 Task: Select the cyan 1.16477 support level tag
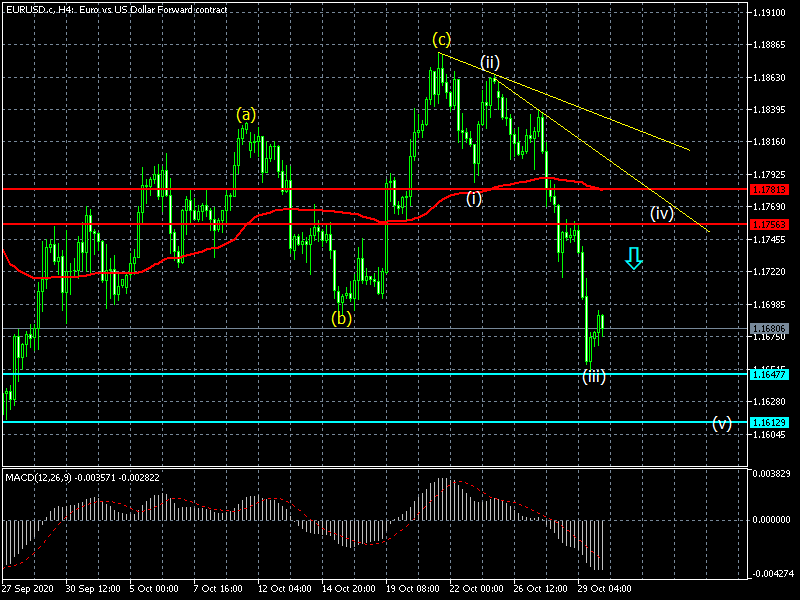(x=769, y=373)
